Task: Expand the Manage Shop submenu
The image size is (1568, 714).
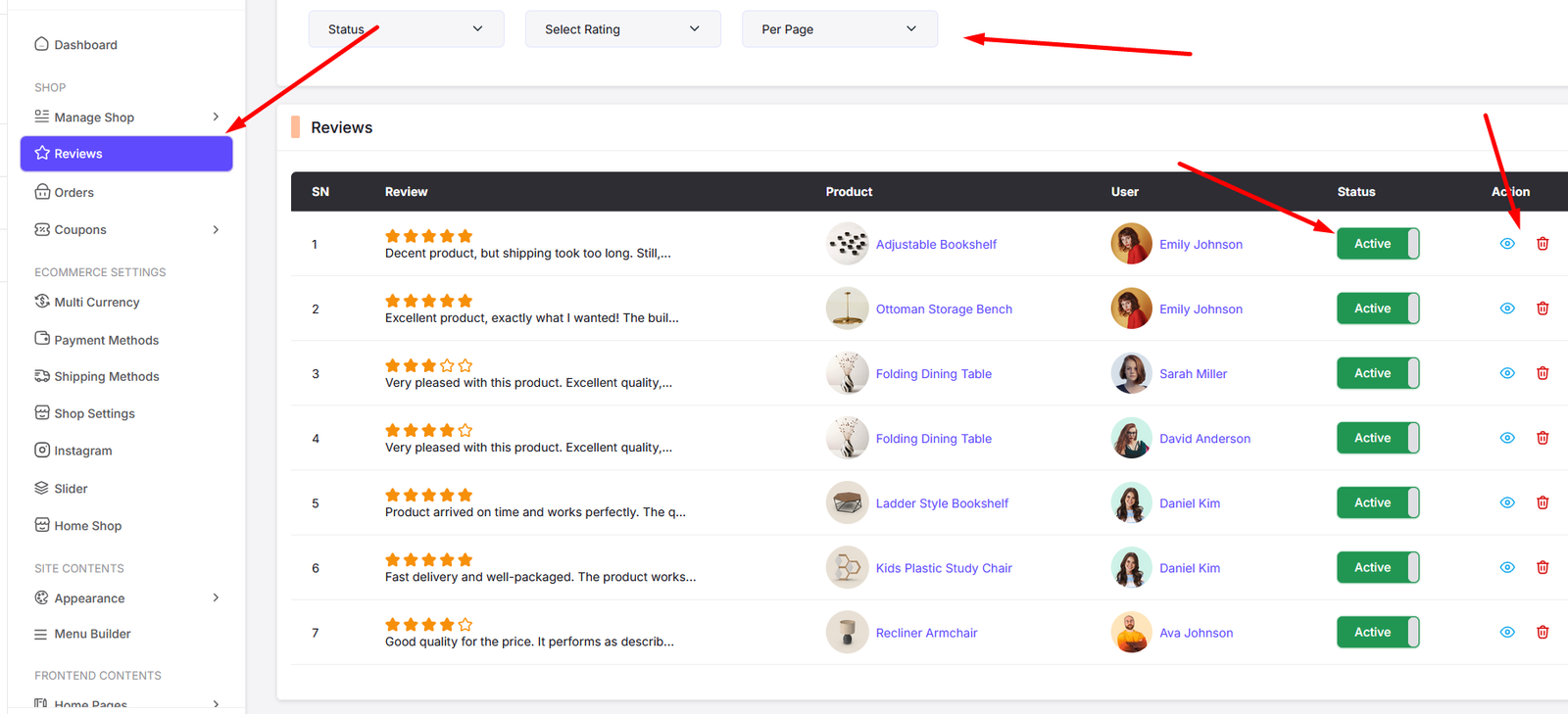Action: 126,118
